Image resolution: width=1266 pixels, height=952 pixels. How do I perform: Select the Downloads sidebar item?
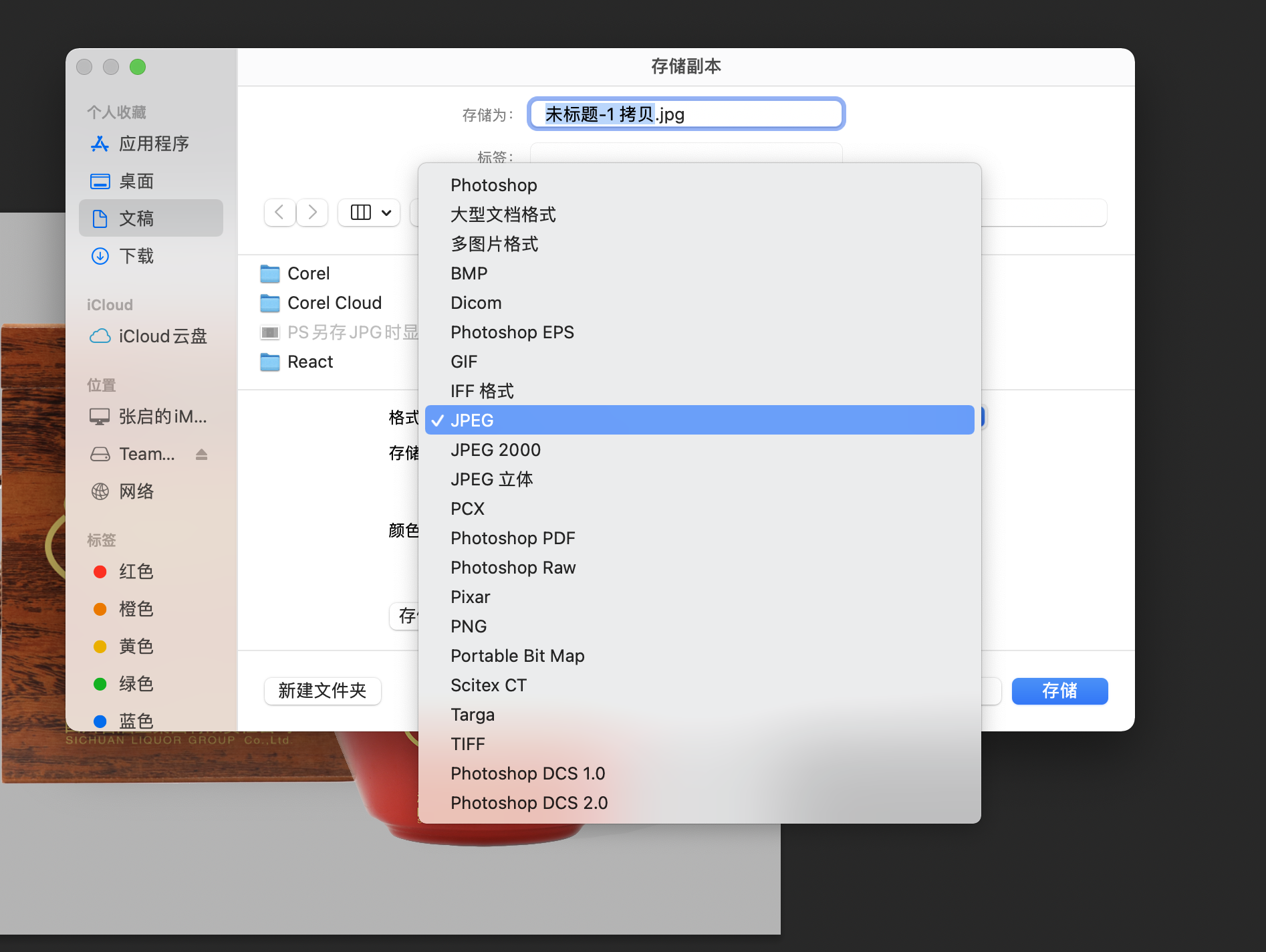136,256
